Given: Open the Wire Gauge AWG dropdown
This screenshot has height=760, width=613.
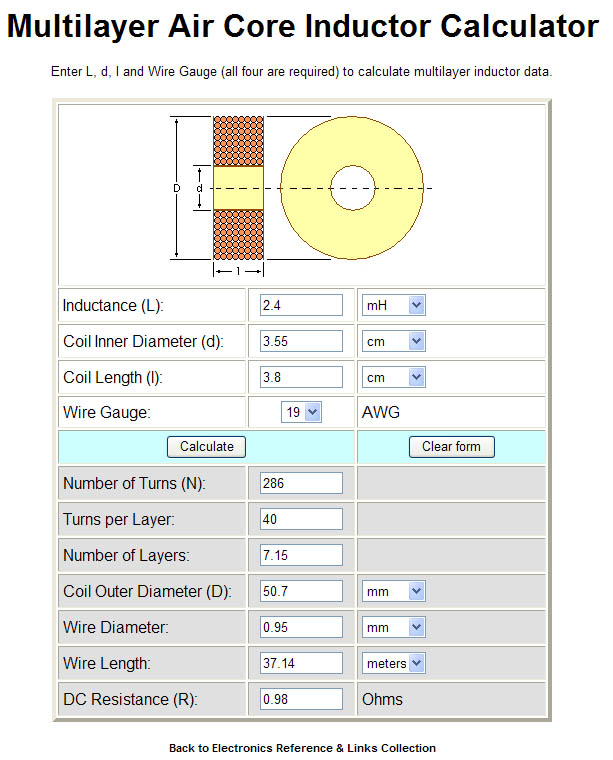Looking at the screenshot, I should [x=301, y=412].
